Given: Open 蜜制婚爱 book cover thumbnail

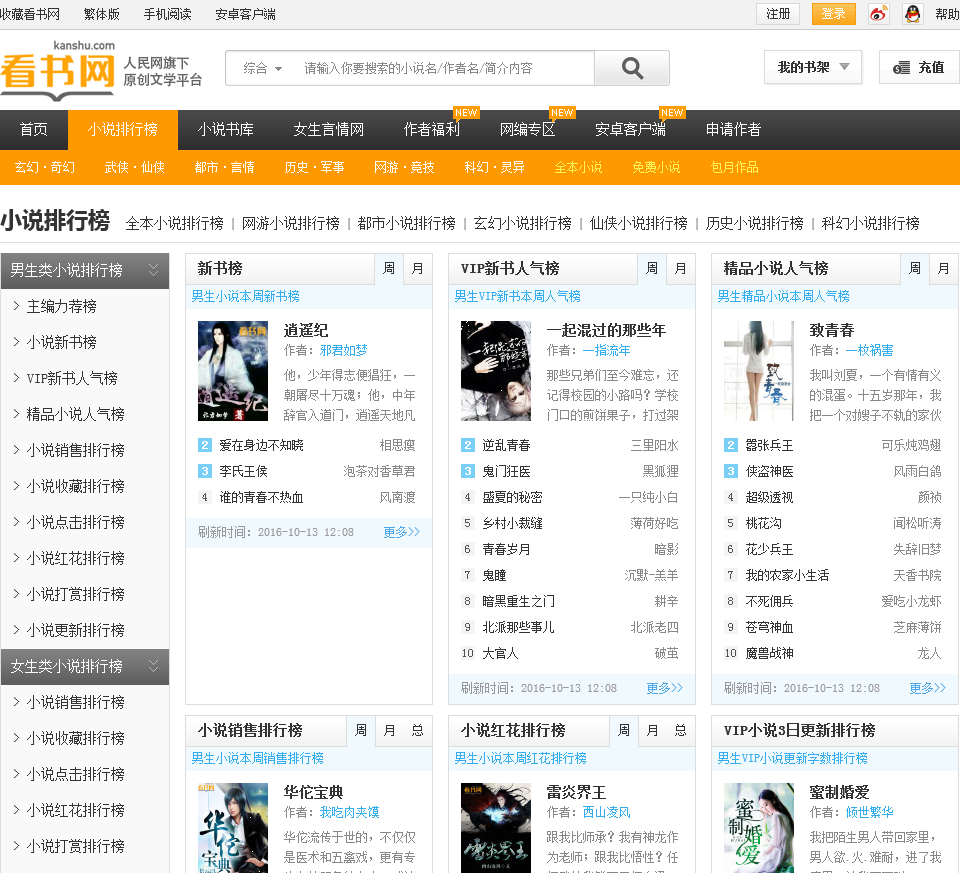Looking at the screenshot, I should (x=759, y=828).
